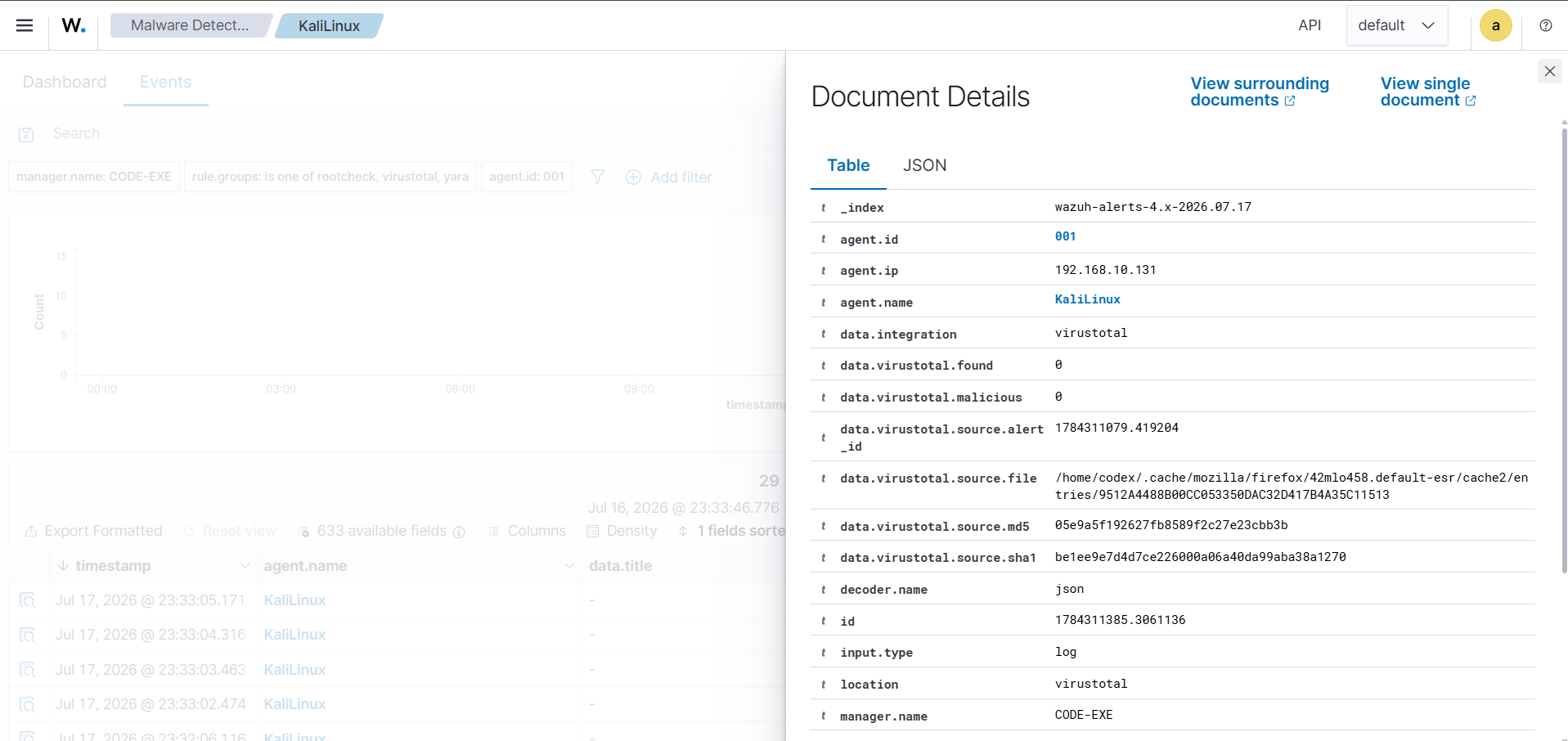Screen dimensions: 1568x741
Task: Open the Malware Detection breadcrumb
Action: [x=190, y=25]
